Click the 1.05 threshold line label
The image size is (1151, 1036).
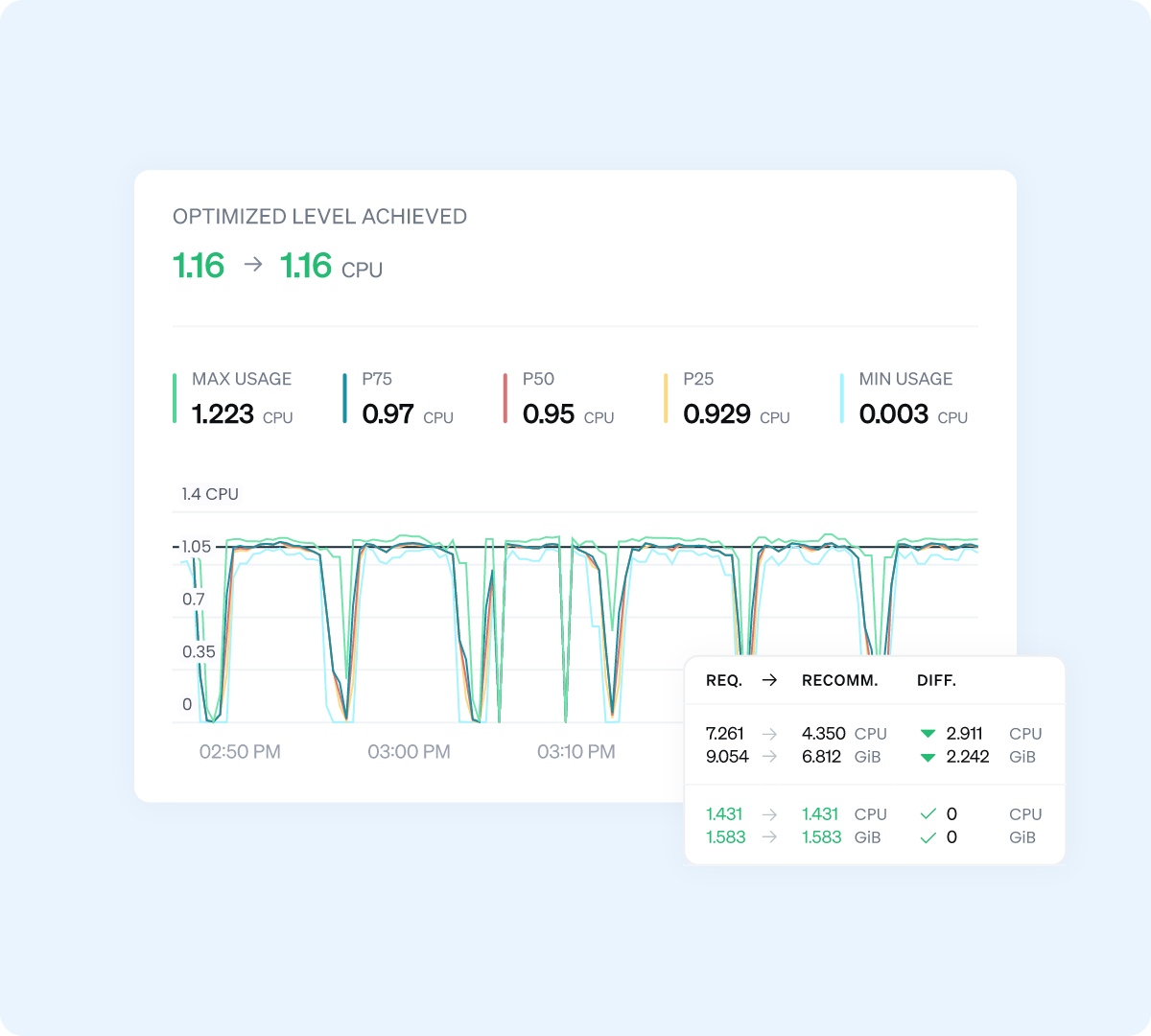coord(196,547)
